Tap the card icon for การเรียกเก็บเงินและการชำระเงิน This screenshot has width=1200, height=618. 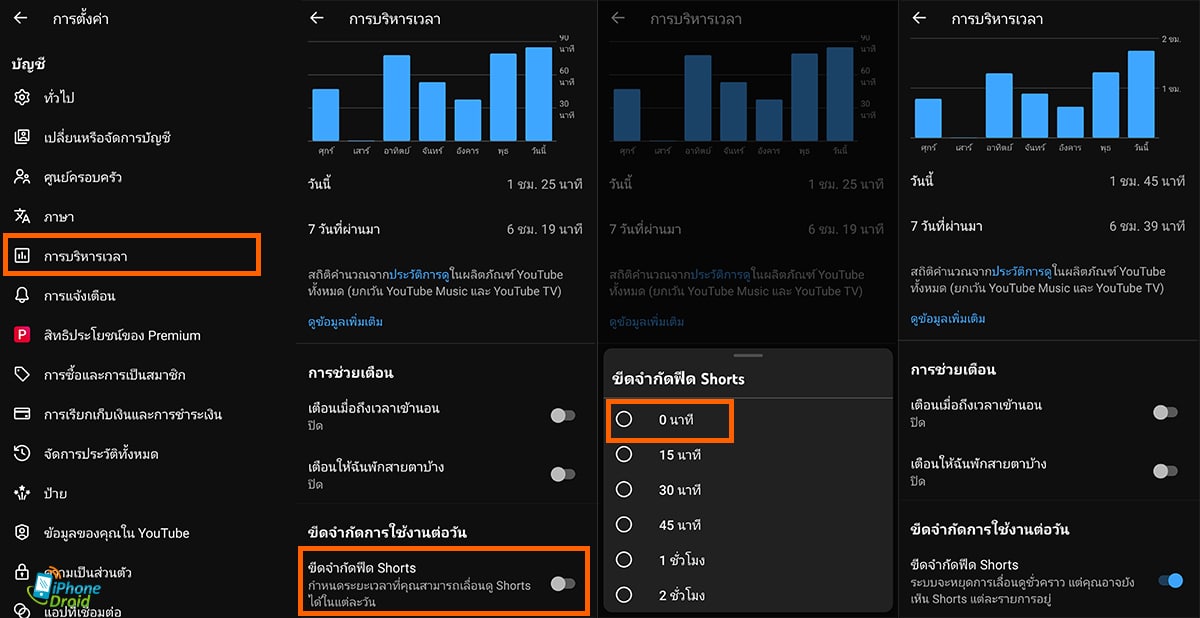[x=22, y=414]
